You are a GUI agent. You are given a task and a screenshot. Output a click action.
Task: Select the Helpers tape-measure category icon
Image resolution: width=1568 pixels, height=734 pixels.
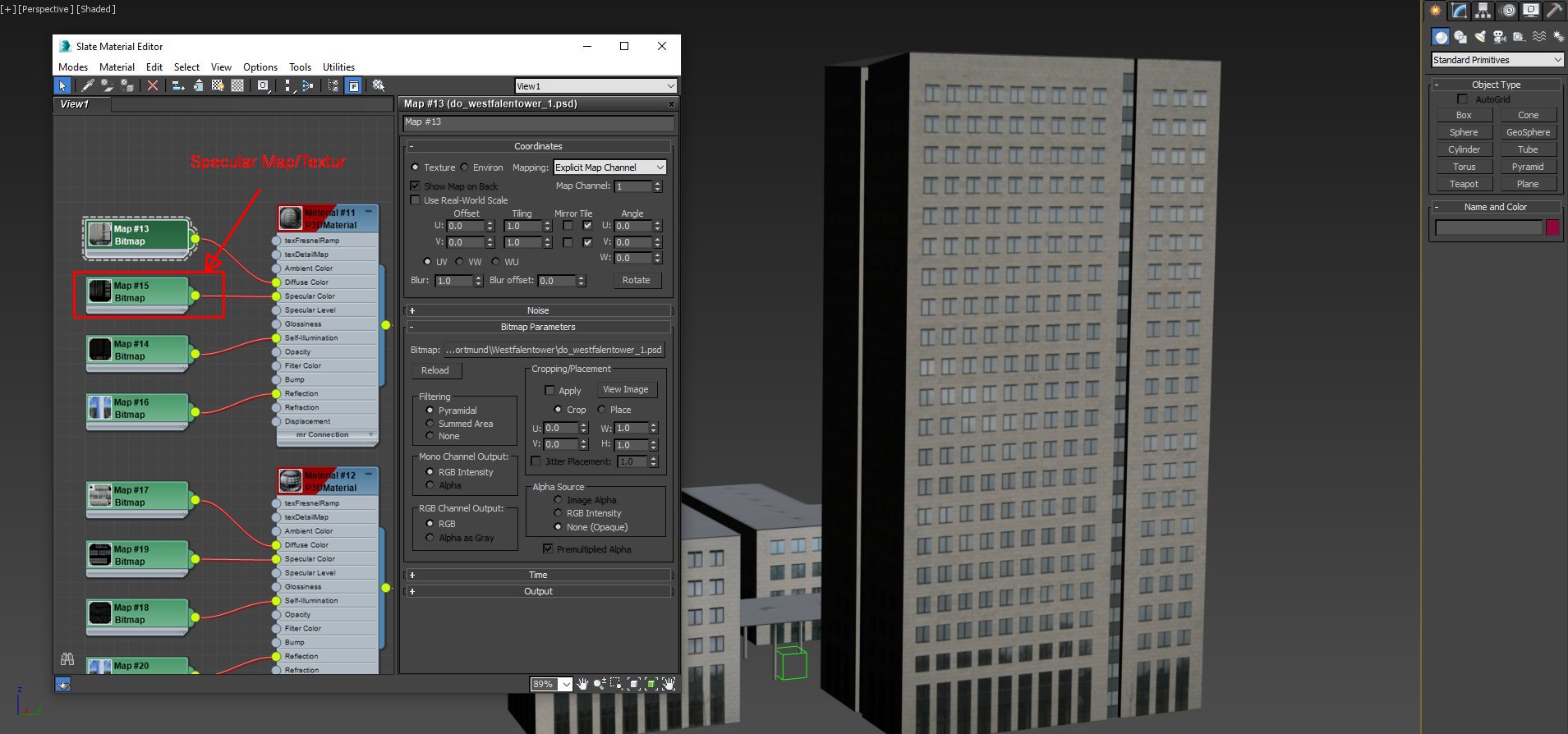(x=1520, y=37)
